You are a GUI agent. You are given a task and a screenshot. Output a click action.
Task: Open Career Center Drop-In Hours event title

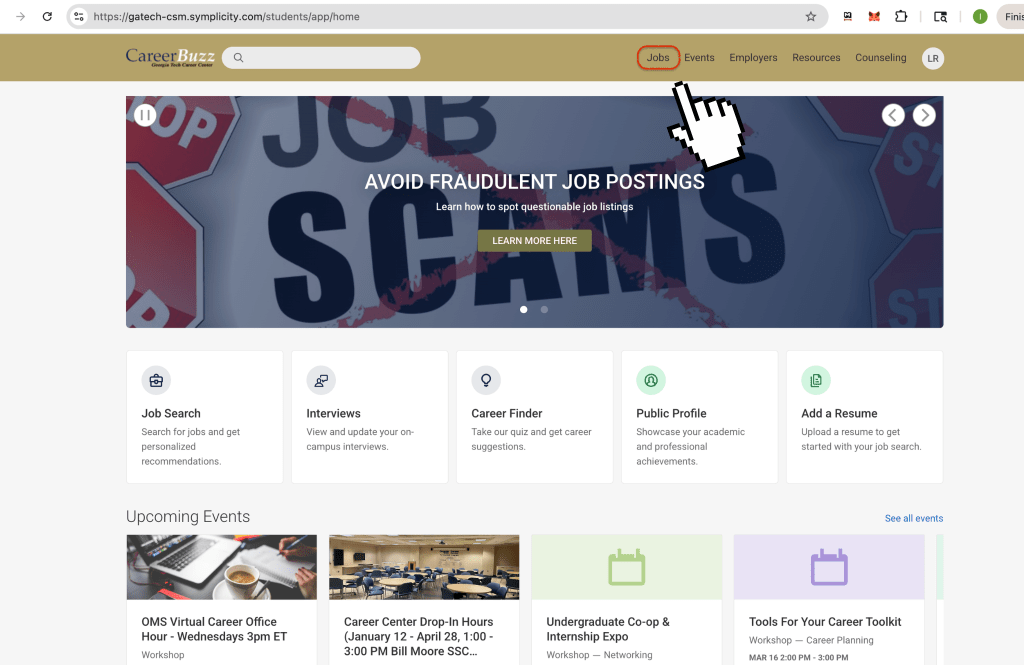pyautogui.click(x=419, y=636)
